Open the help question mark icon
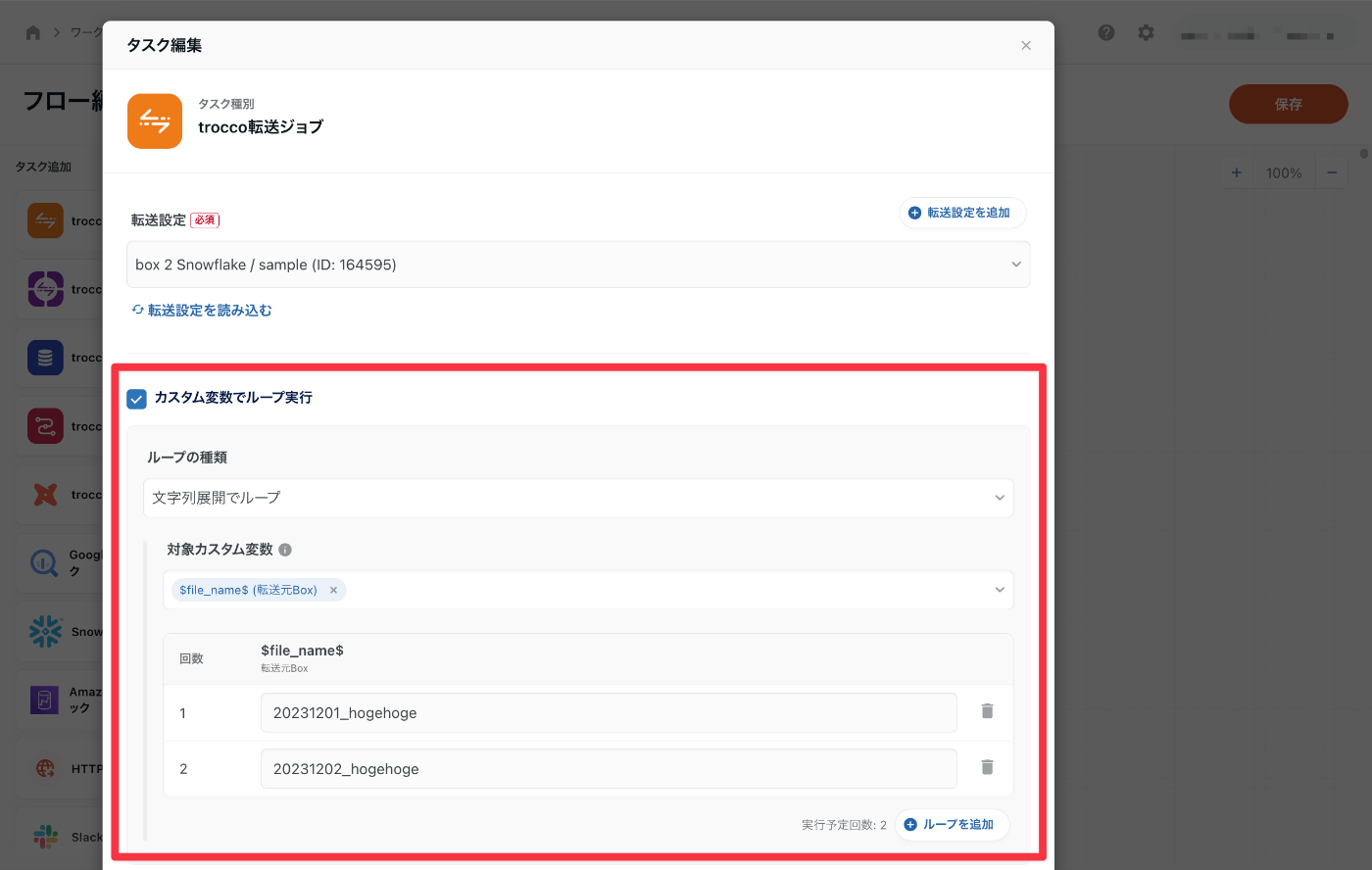Screen dimensions: 1372x870 tap(1106, 32)
